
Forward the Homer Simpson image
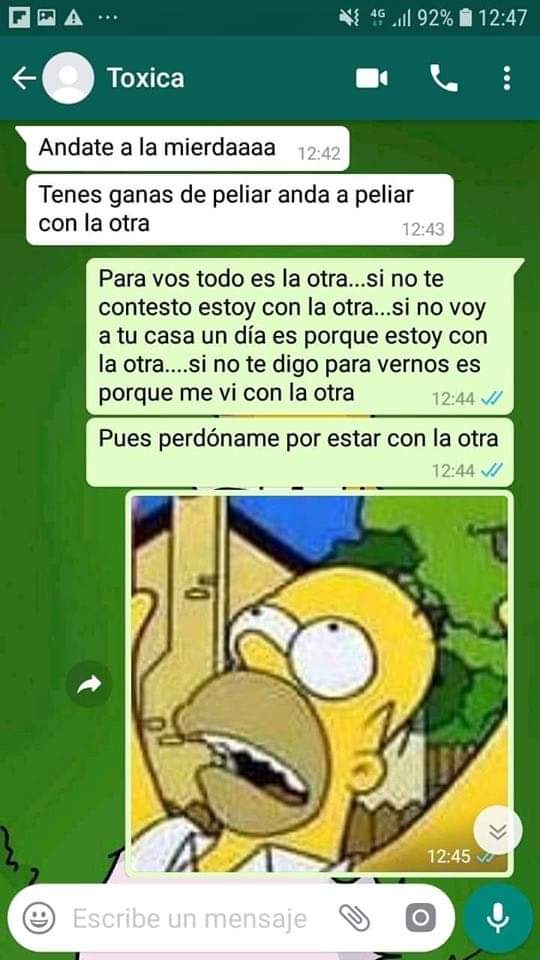coord(89,684)
